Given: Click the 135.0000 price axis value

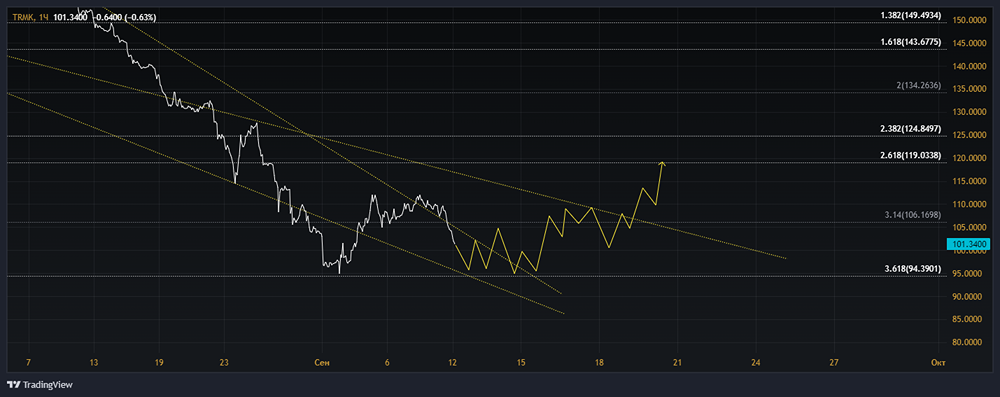Looking at the screenshot, I should coord(969,89).
